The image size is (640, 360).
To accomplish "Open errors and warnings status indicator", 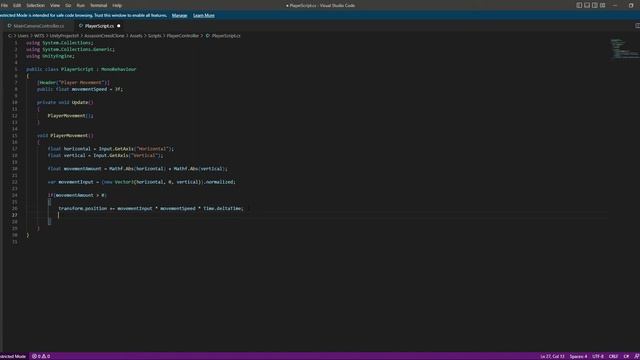I will tap(41, 356).
